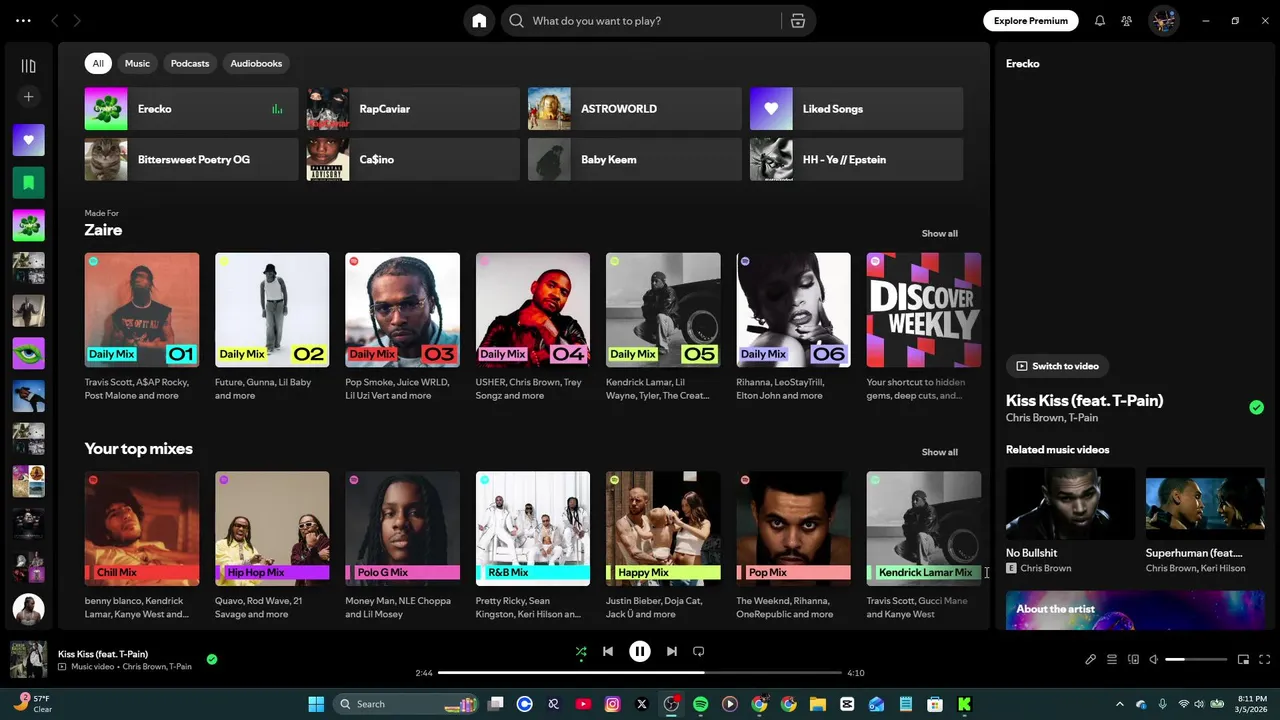Create a playlist with the plus icon
1280x720 pixels.
pos(28,97)
